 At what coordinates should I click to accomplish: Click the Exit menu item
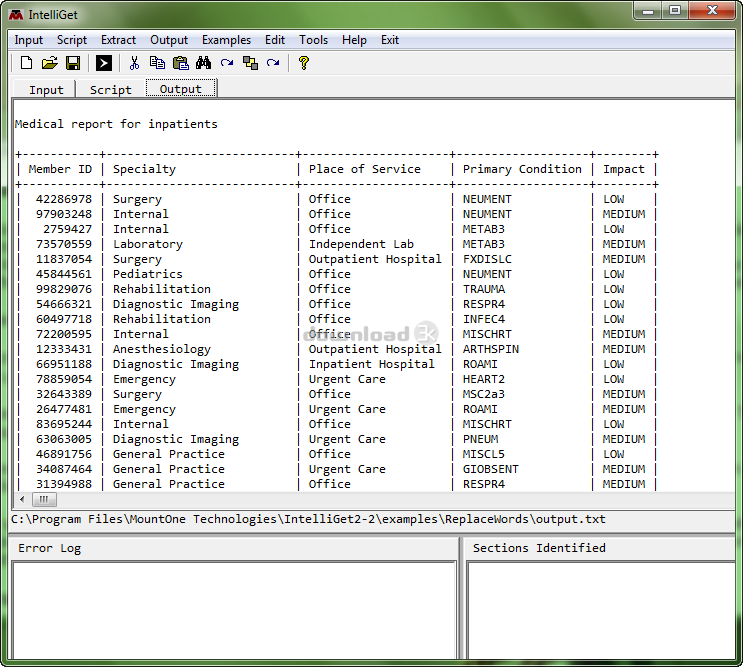click(390, 40)
